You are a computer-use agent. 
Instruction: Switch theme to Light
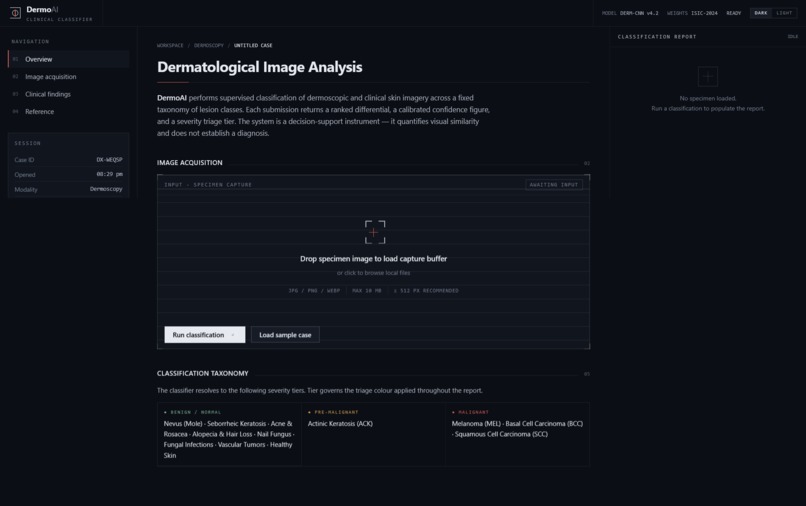point(784,13)
